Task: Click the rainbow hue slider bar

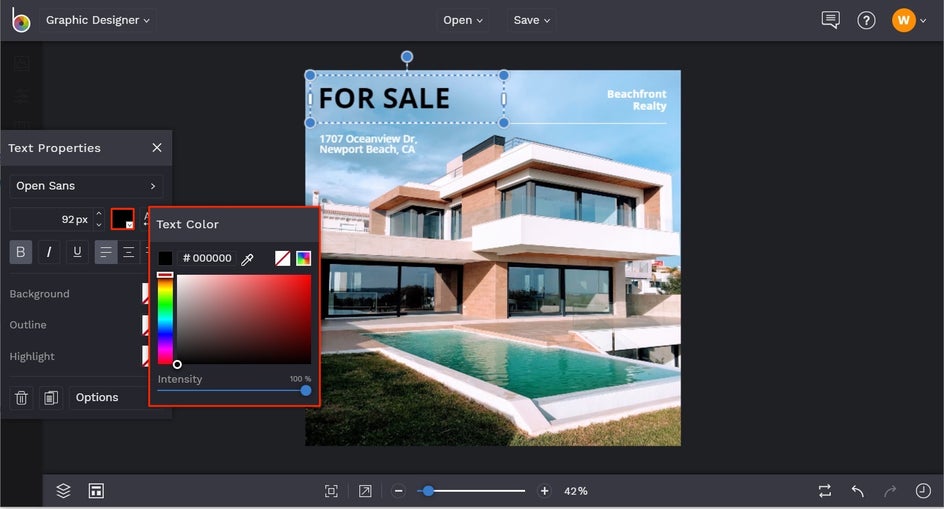Action: pyautogui.click(x=166, y=319)
